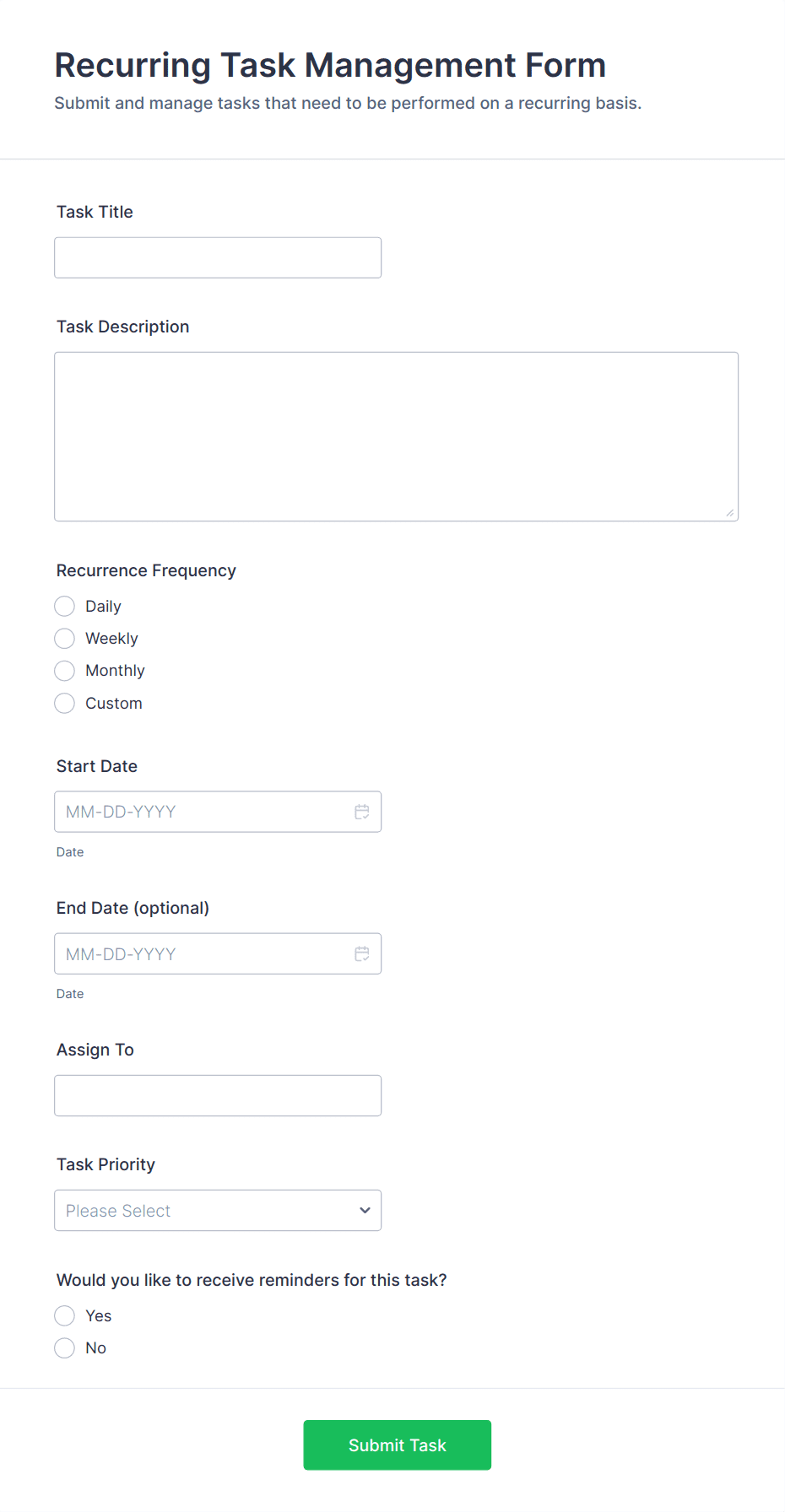Viewport: 785px width, 1512px height.
Task: Click the Task Priority chevron arrow
Action: [x=365, y=1211]
